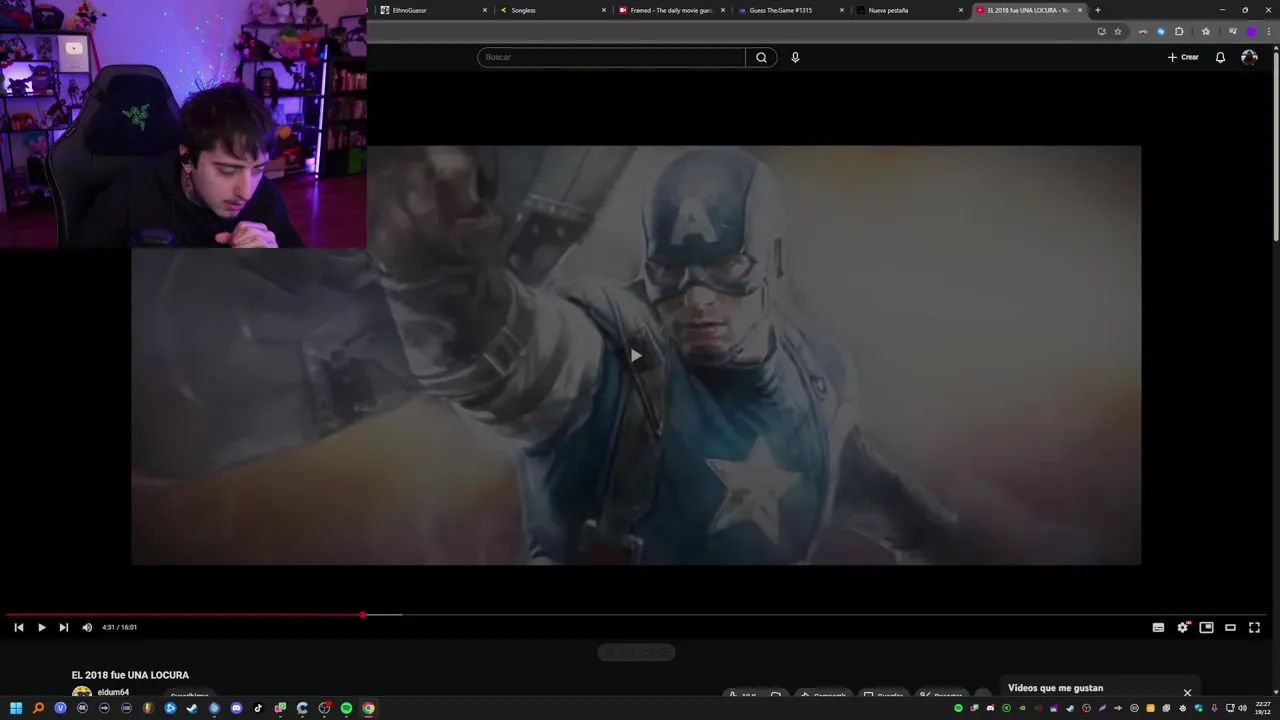Open Google Chrome from the taskbar
The image size is (1280, 720).
(368, 708)
